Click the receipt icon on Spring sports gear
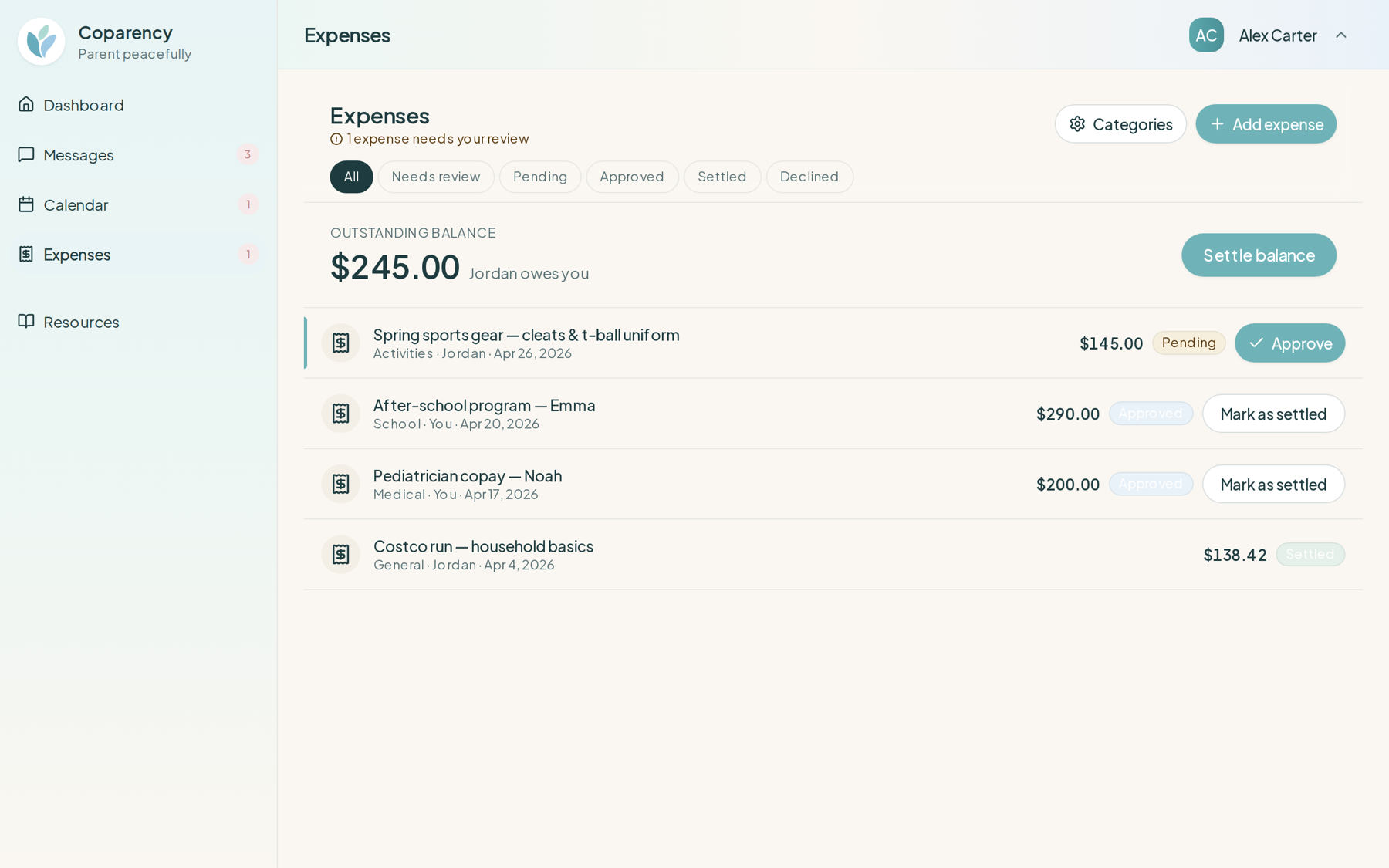 point(340,343)
